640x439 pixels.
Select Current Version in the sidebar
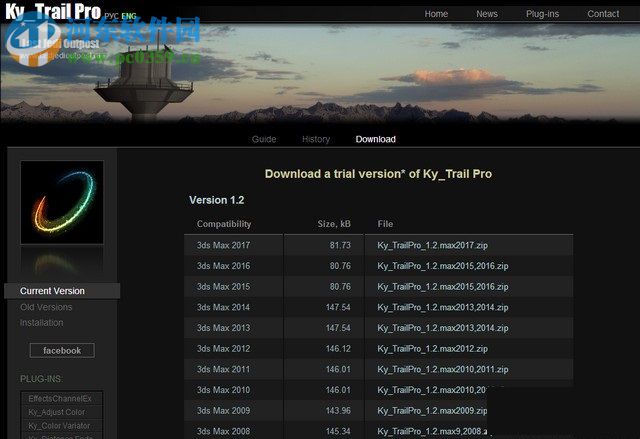click(x=62, y=291)
